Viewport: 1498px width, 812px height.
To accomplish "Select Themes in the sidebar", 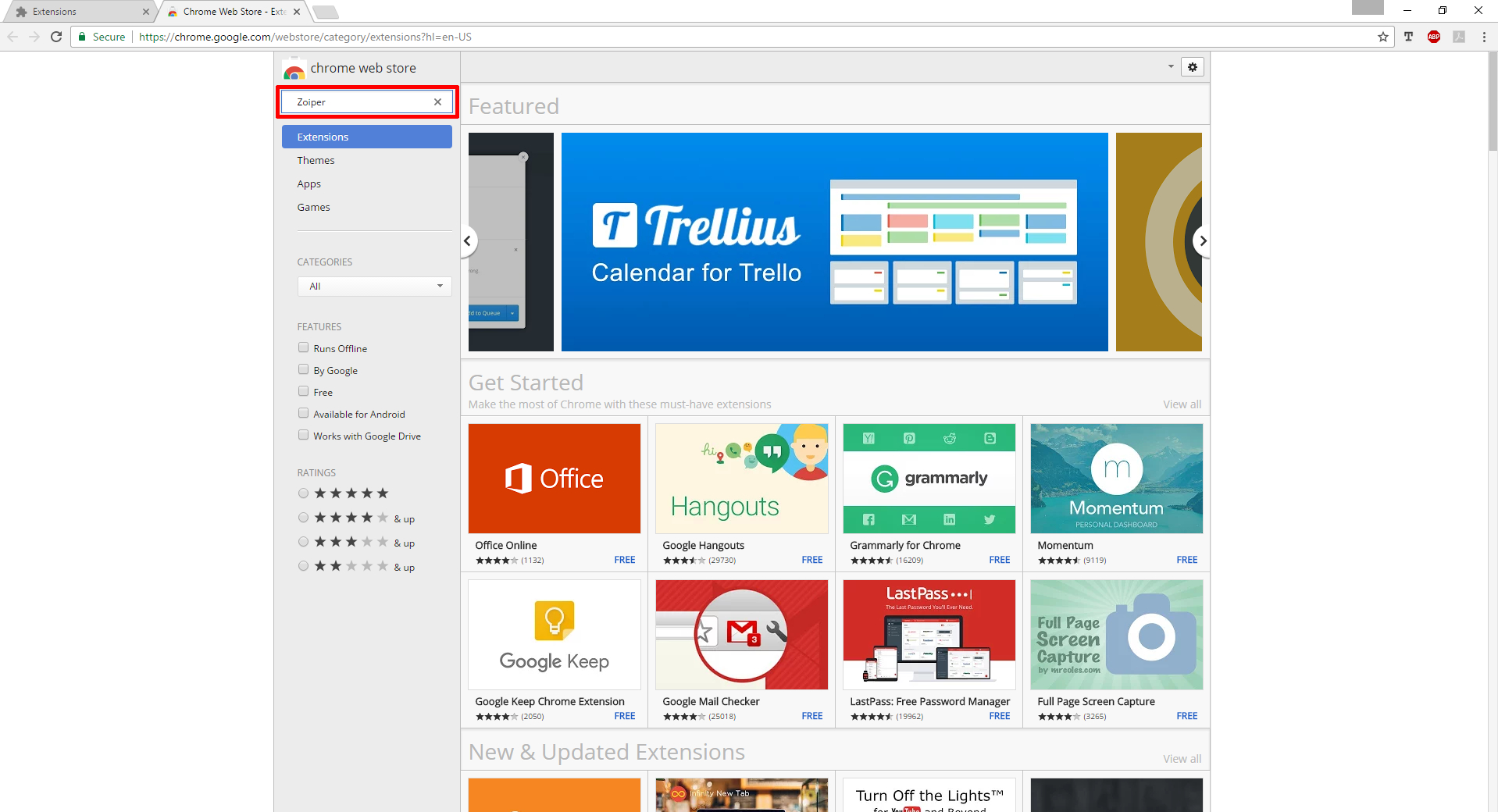I will click(x=316, y=160).
